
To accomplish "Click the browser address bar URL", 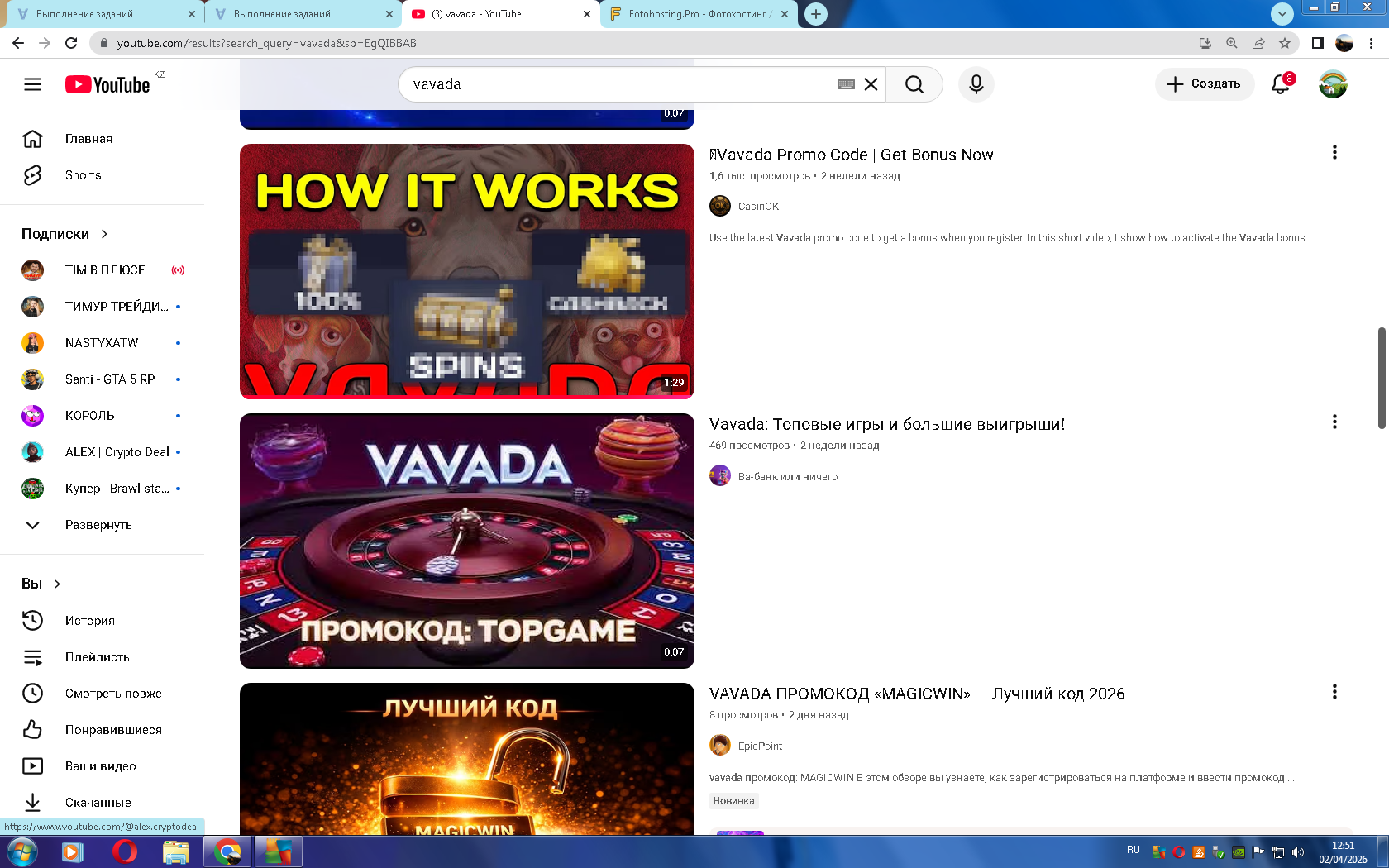I will 266,43.
